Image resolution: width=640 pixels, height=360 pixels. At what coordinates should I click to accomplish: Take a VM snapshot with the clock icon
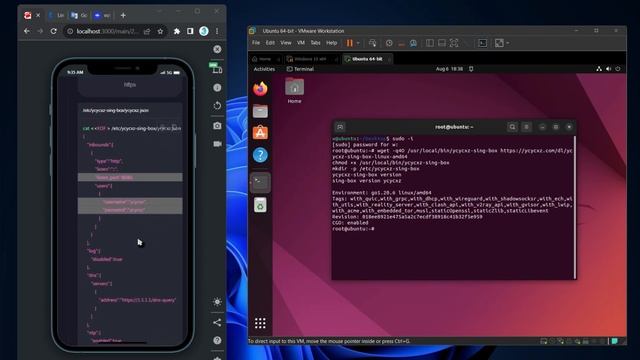coord(389,43)
